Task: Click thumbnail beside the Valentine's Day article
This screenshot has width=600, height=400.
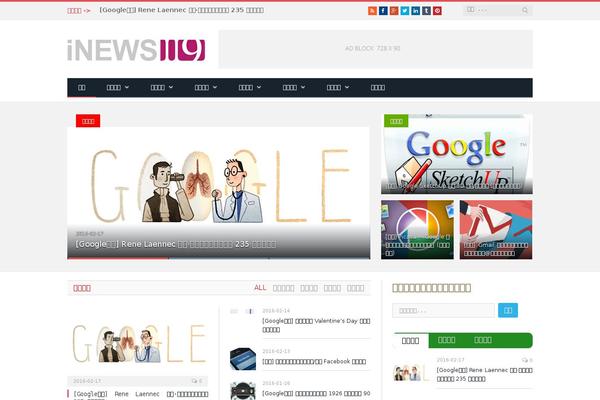Action: pos(243,312)
